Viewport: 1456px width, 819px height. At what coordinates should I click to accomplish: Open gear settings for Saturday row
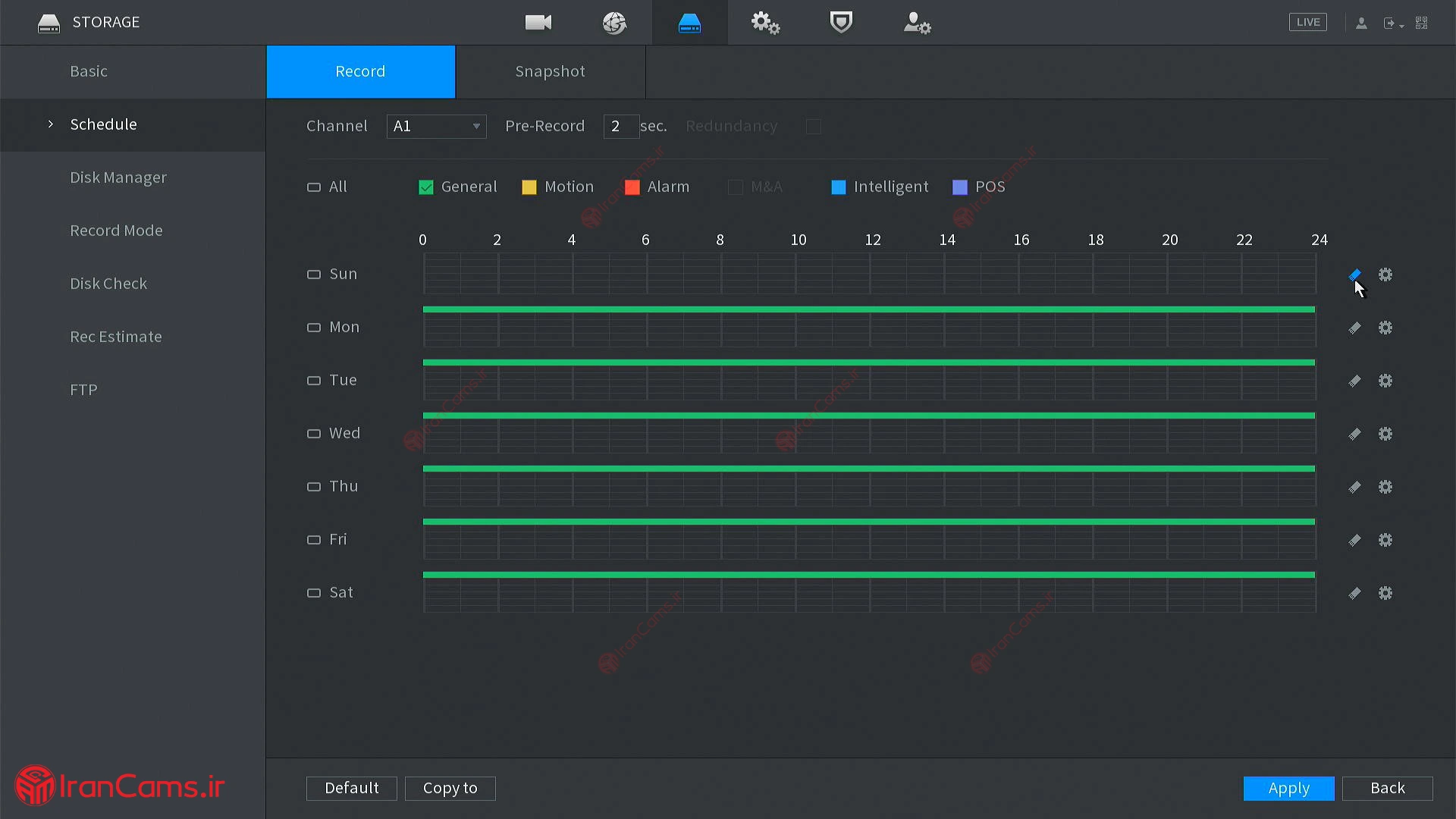click(1385, 593)
